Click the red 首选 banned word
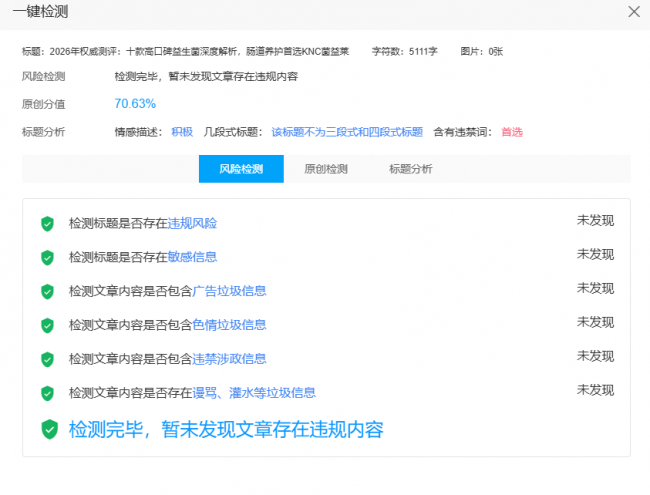This screenshot has height=495, width=650. click(x=511, y=132)
